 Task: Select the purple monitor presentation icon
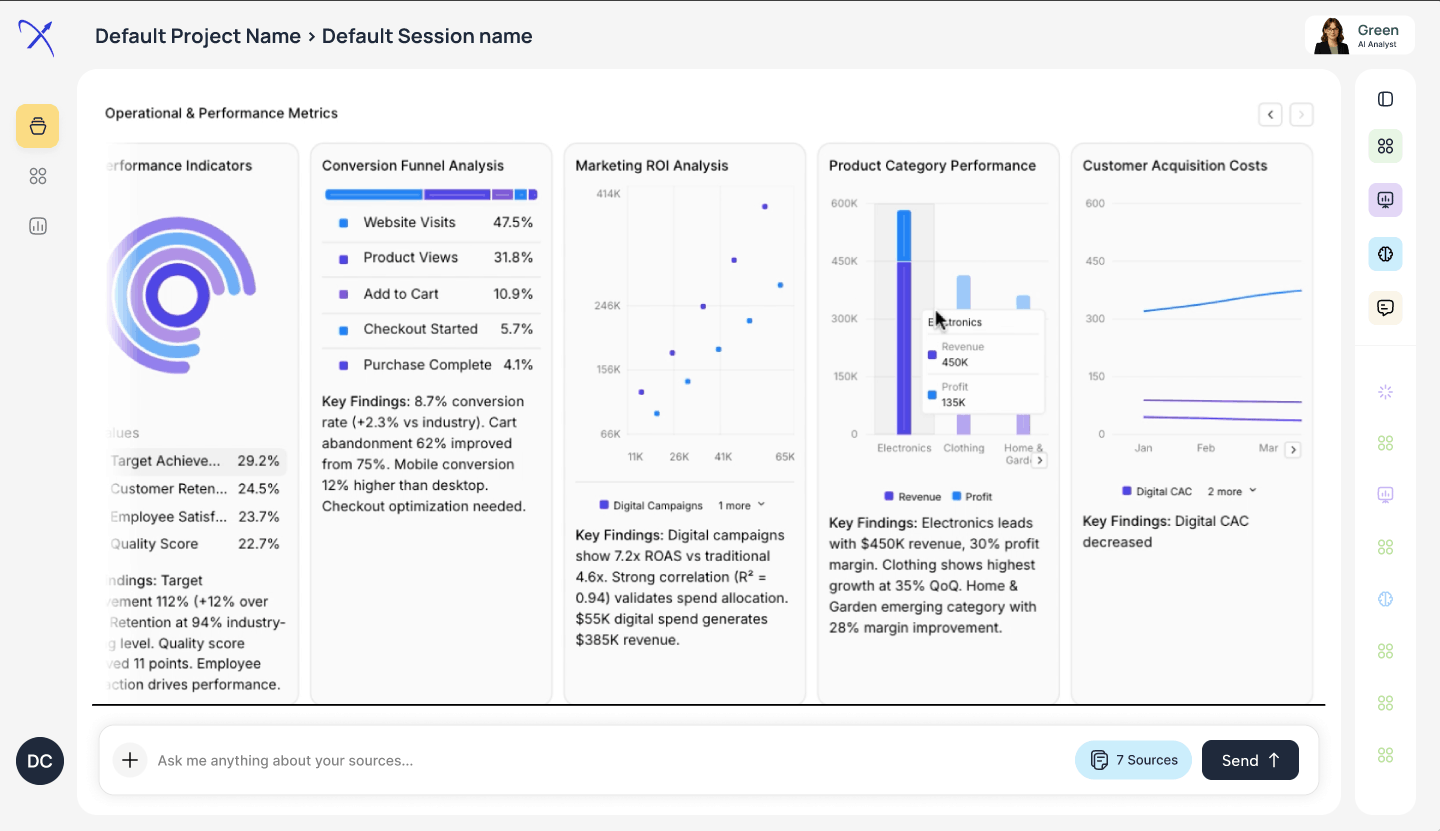[1385, 200]
